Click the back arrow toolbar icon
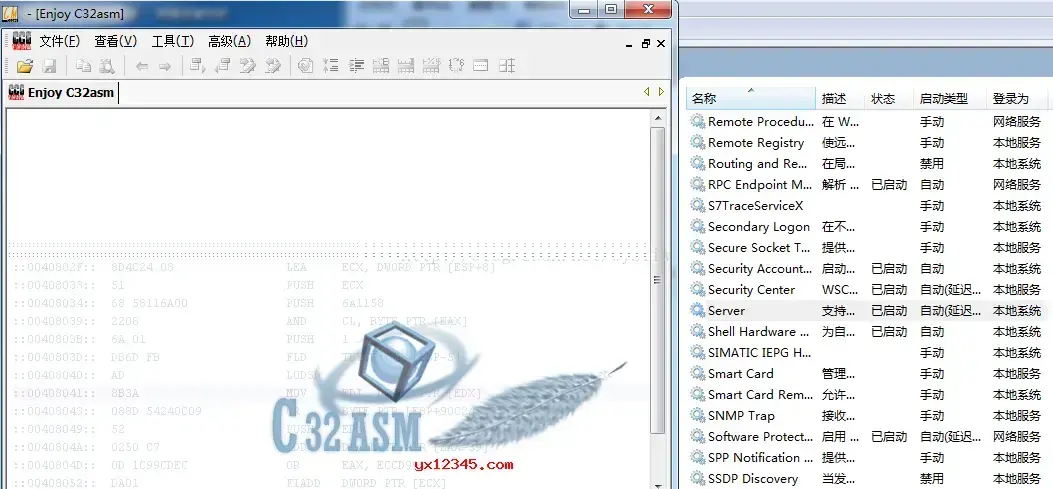Image resolution: width=1053 pixels, height=489 pixels. 142,66
